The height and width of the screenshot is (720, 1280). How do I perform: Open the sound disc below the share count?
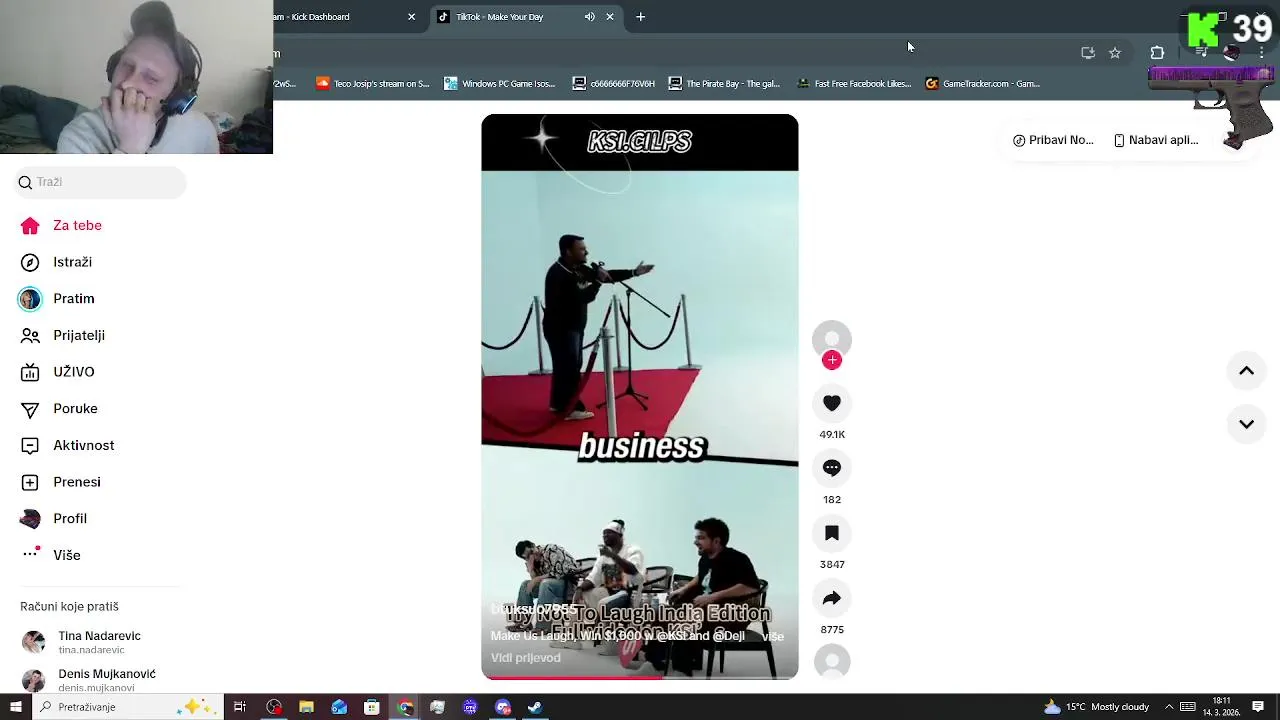click(832, 661)
